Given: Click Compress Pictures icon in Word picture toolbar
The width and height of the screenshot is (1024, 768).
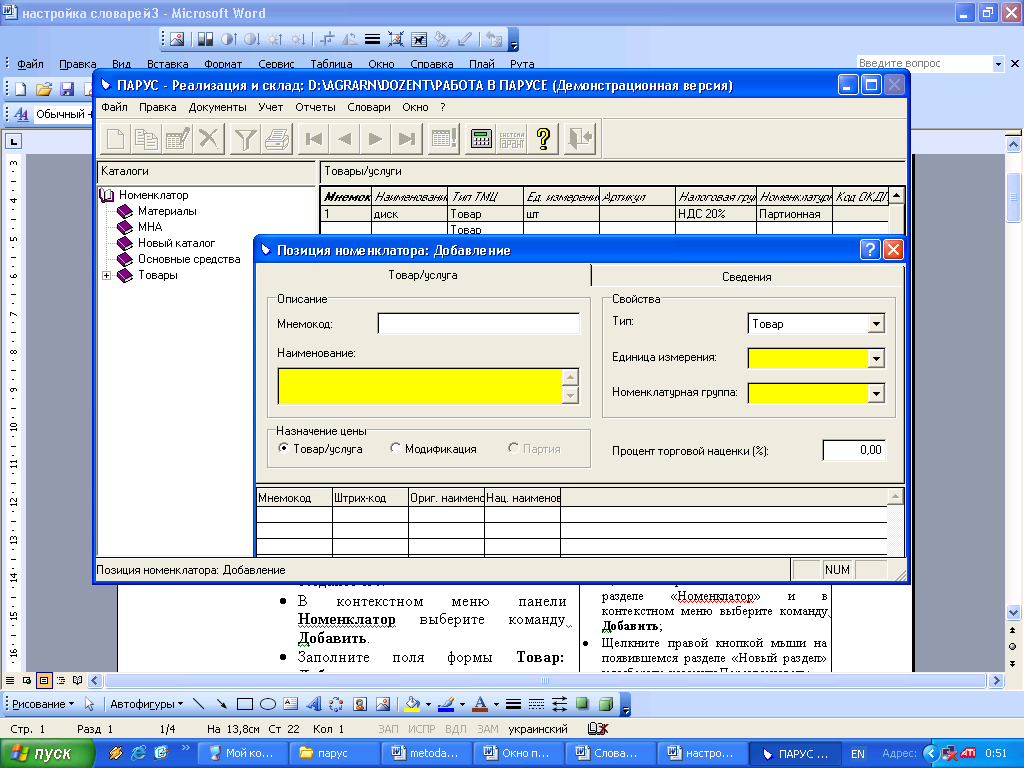Looking at the screenshot, I should point(396,39).
